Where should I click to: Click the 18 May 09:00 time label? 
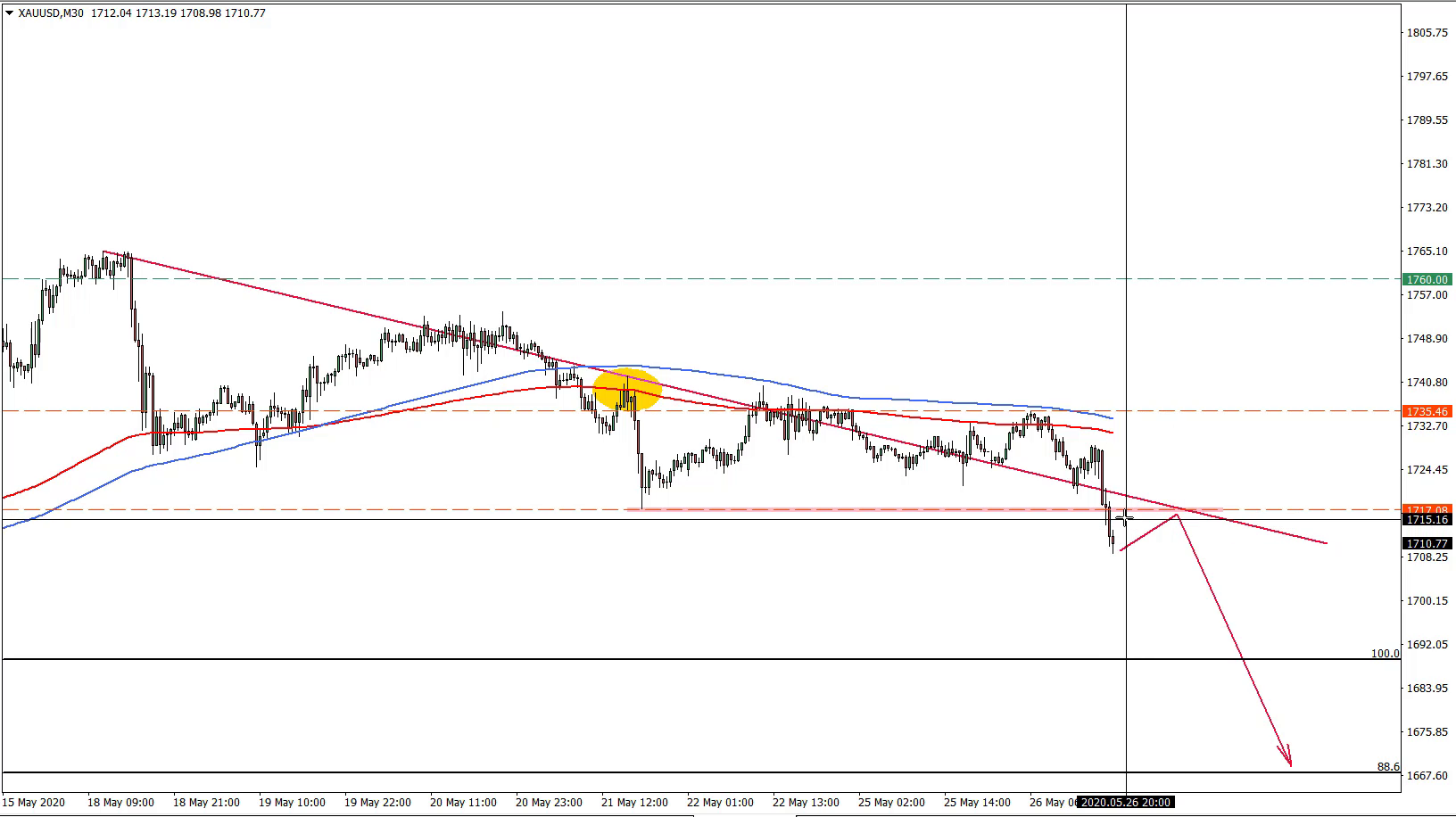tap(120, 803)
